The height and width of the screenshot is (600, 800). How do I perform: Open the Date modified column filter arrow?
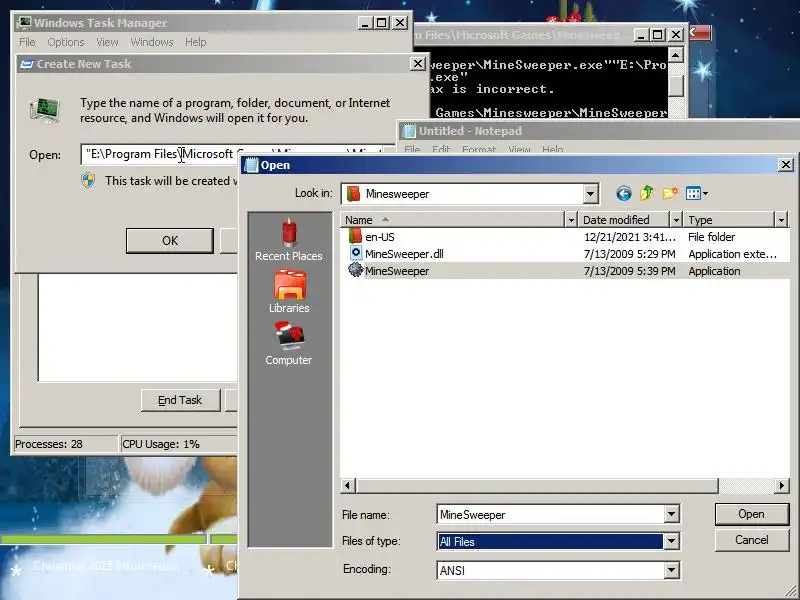(676, 220)
